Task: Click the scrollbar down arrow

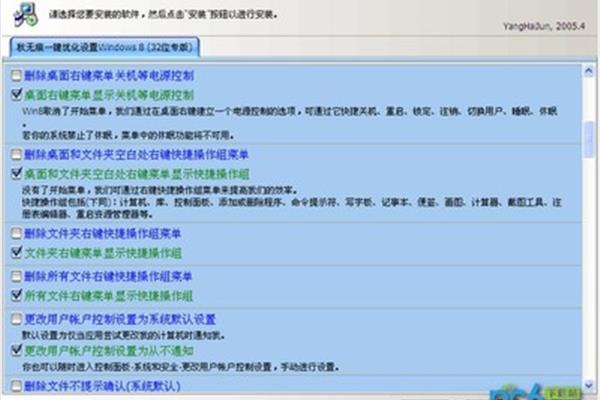Action: (x=589, y=385)
